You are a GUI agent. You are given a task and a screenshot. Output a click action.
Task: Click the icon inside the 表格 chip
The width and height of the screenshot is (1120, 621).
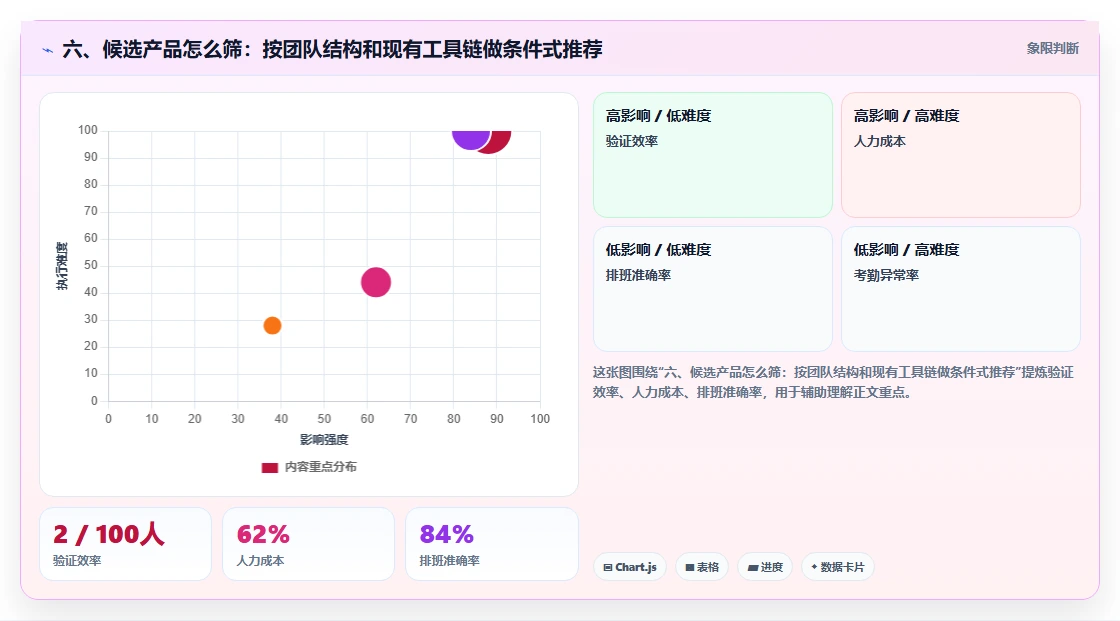pos(690,567)
